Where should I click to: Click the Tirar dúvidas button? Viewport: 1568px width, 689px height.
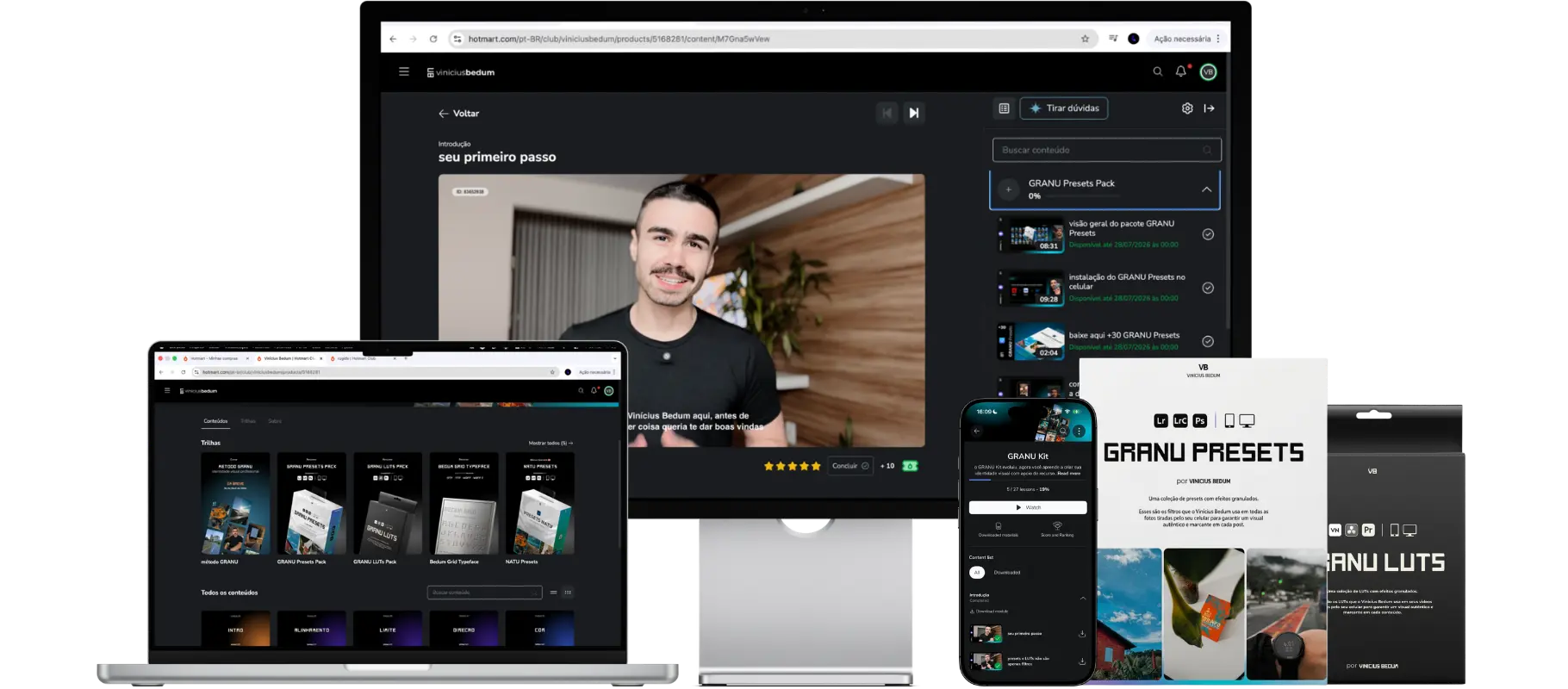click(1064, 109)
